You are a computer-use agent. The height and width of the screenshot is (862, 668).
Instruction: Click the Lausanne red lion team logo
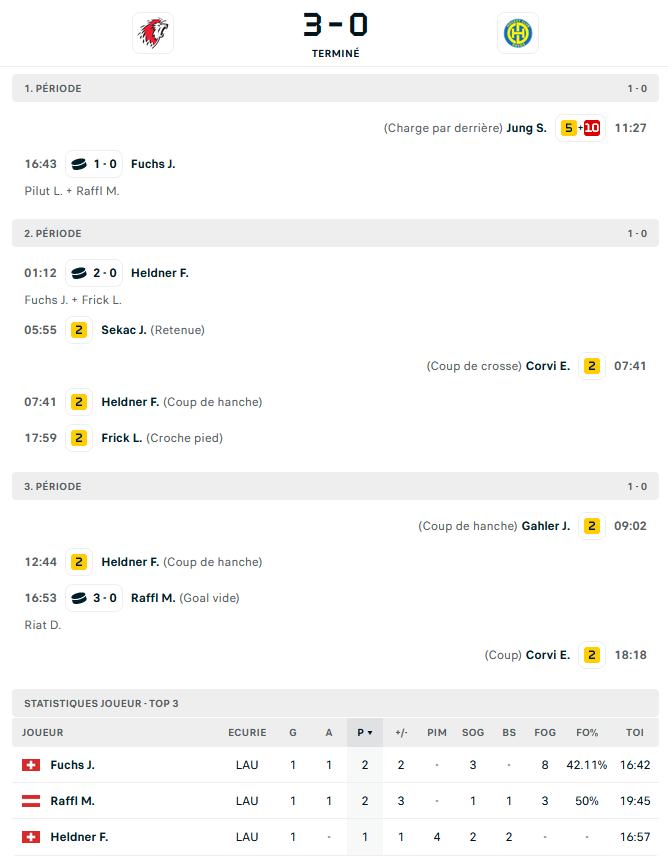click(x=152, y=33)
